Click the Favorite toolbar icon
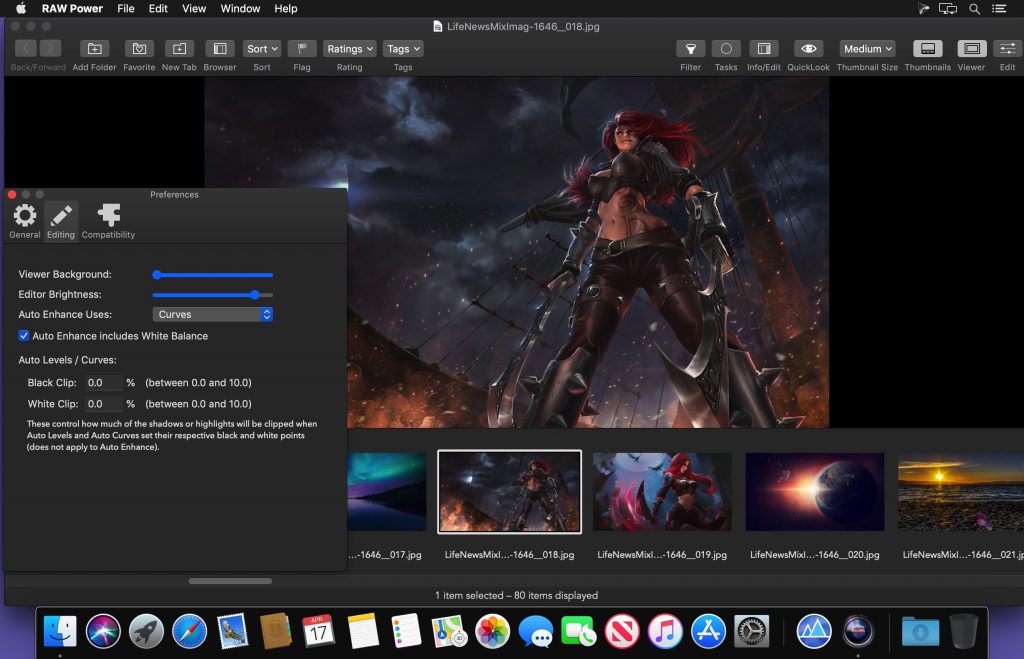Screen dimensions: 1024x659 click(139, 49)
